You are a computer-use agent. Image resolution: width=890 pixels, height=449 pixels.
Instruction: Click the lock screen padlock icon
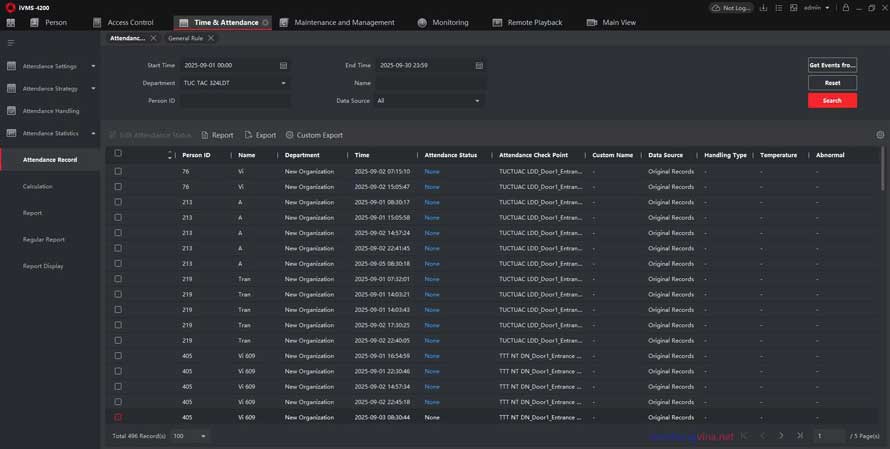845,7
